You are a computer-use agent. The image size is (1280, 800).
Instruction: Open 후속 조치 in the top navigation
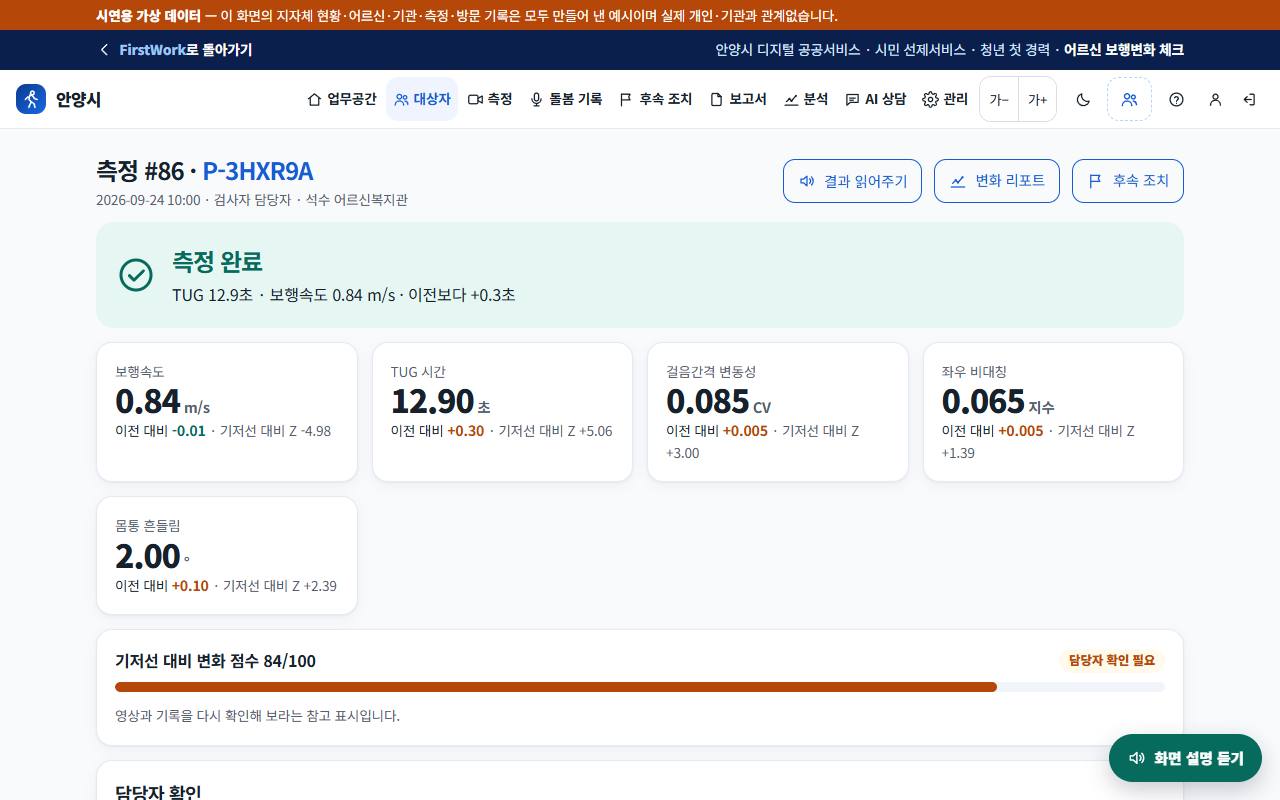(656, 99)
